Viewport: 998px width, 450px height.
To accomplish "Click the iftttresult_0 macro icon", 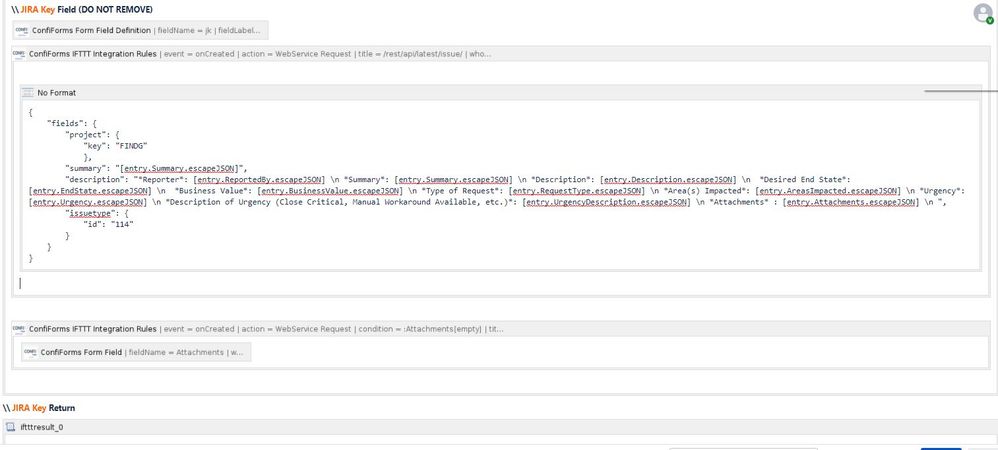I will 10,427.
